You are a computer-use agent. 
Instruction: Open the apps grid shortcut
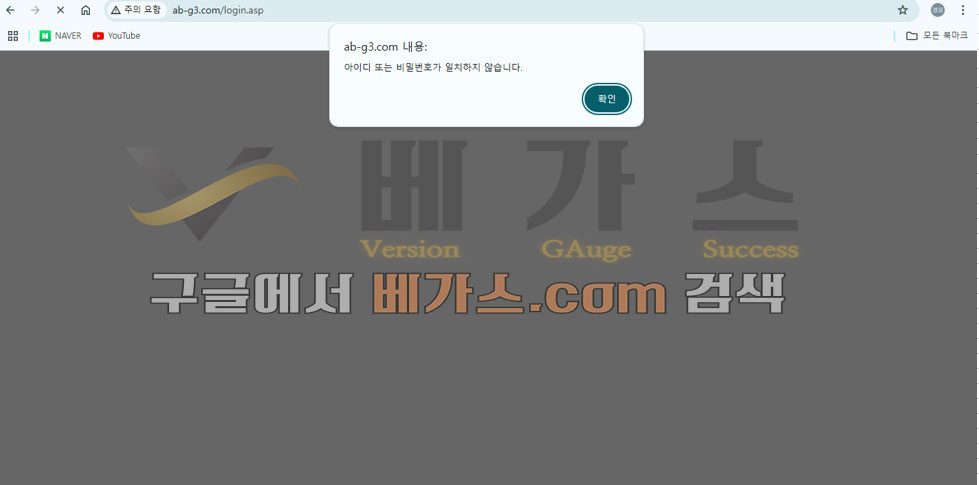[x=13, y=36]
